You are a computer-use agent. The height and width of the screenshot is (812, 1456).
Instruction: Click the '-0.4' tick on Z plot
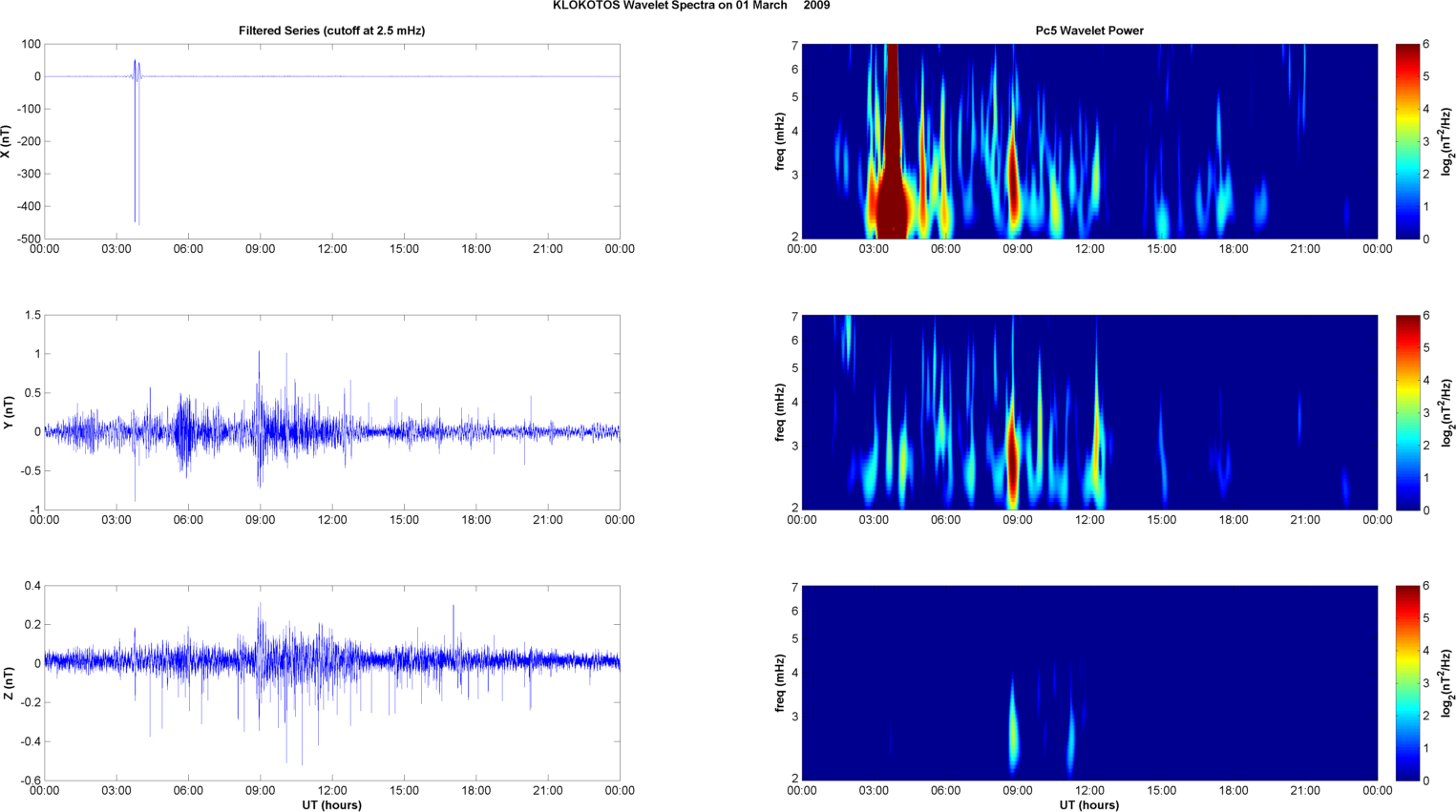point(30,741)
